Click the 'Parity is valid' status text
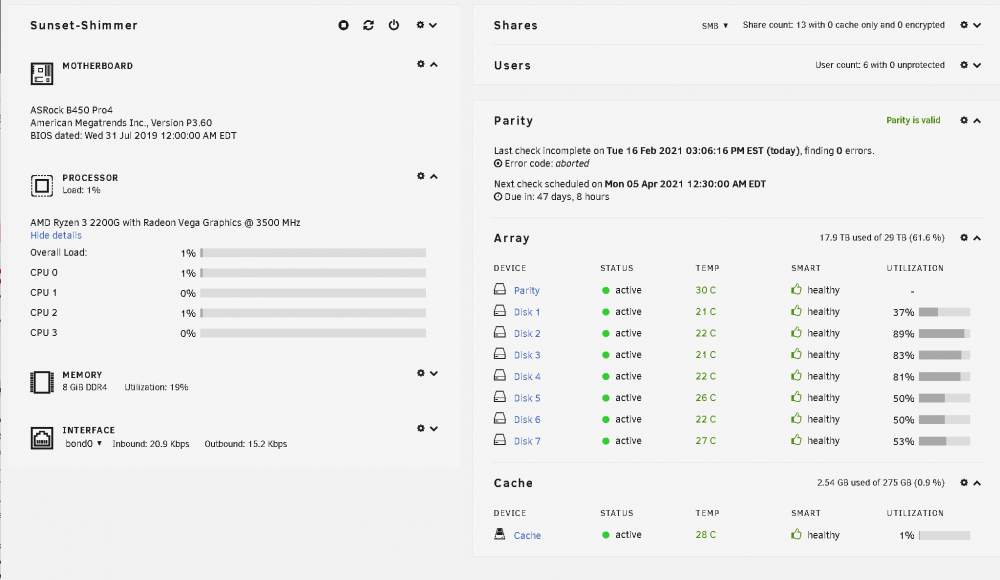1000x580 pixels. point(913,120)
